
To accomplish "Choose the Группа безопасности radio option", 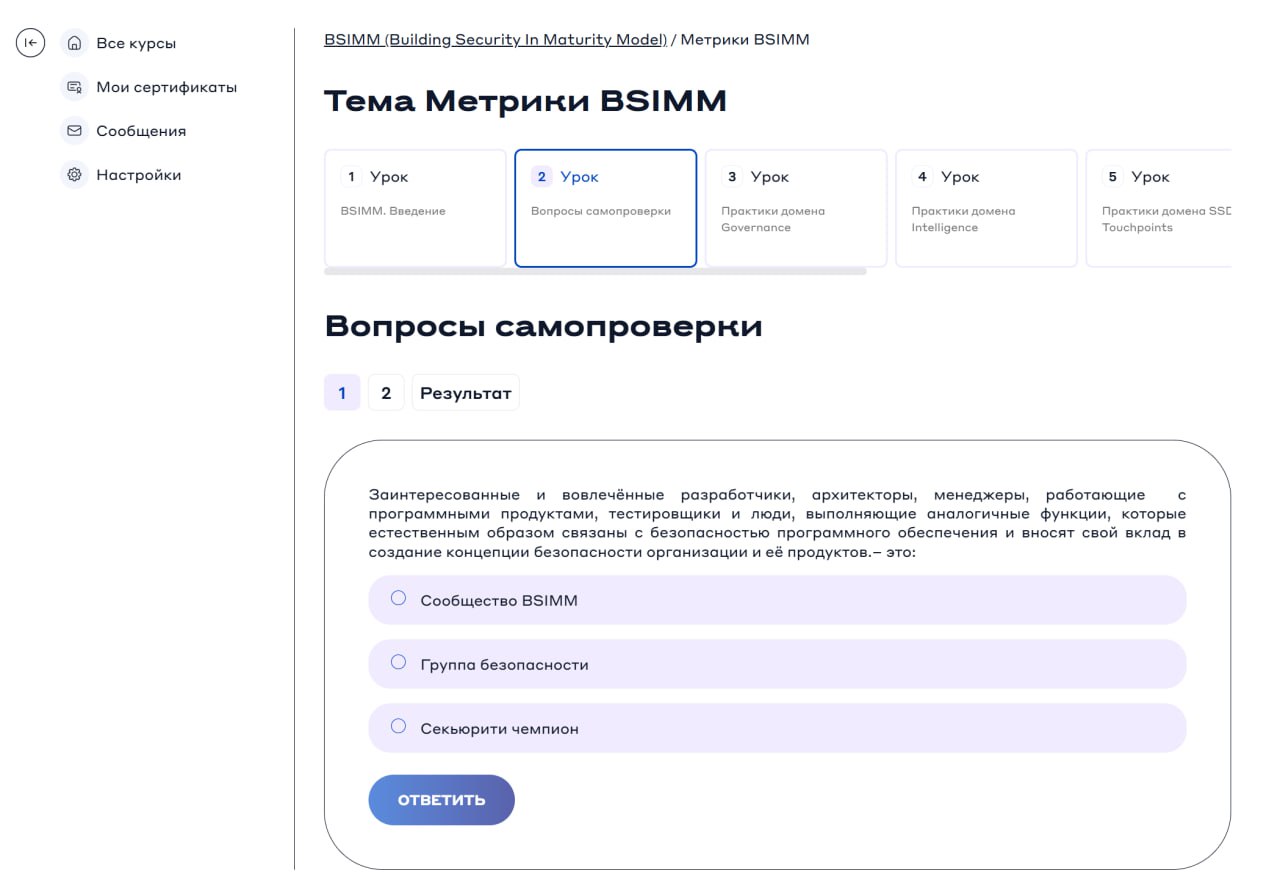I will pos(398,663).
